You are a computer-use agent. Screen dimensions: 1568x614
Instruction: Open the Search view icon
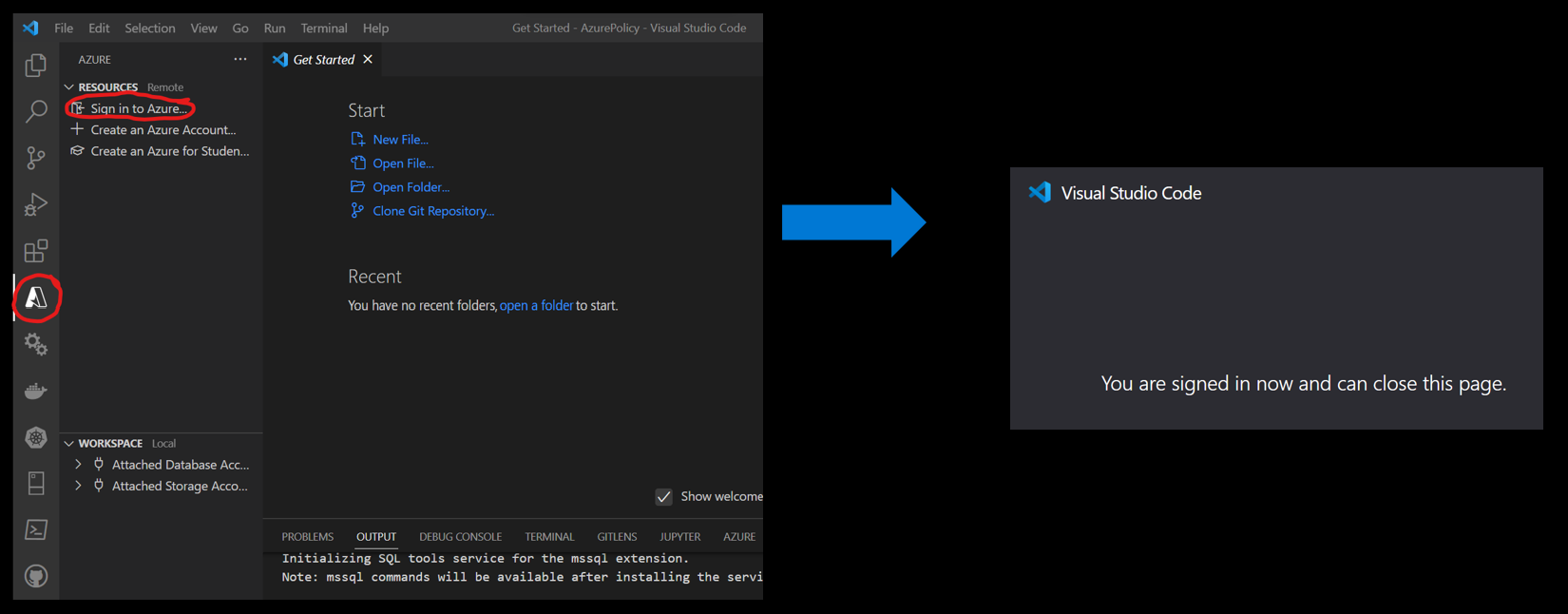(35, 111)
